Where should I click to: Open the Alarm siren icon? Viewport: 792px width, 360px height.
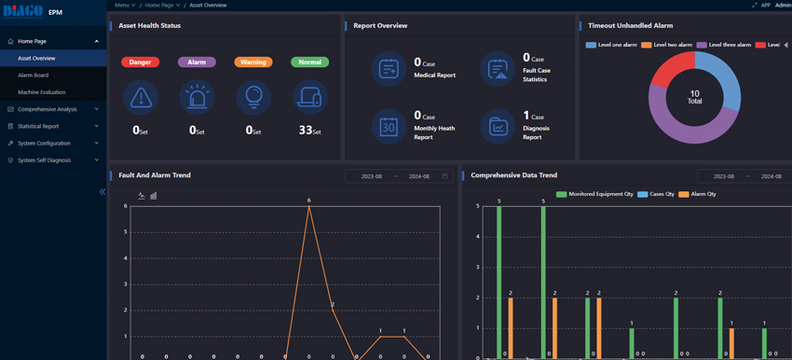[x=197, y=97]
